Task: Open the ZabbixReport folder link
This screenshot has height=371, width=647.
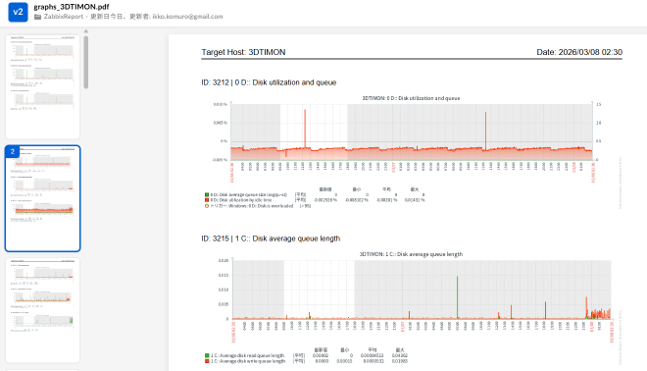Action: [x=64, y=17]
